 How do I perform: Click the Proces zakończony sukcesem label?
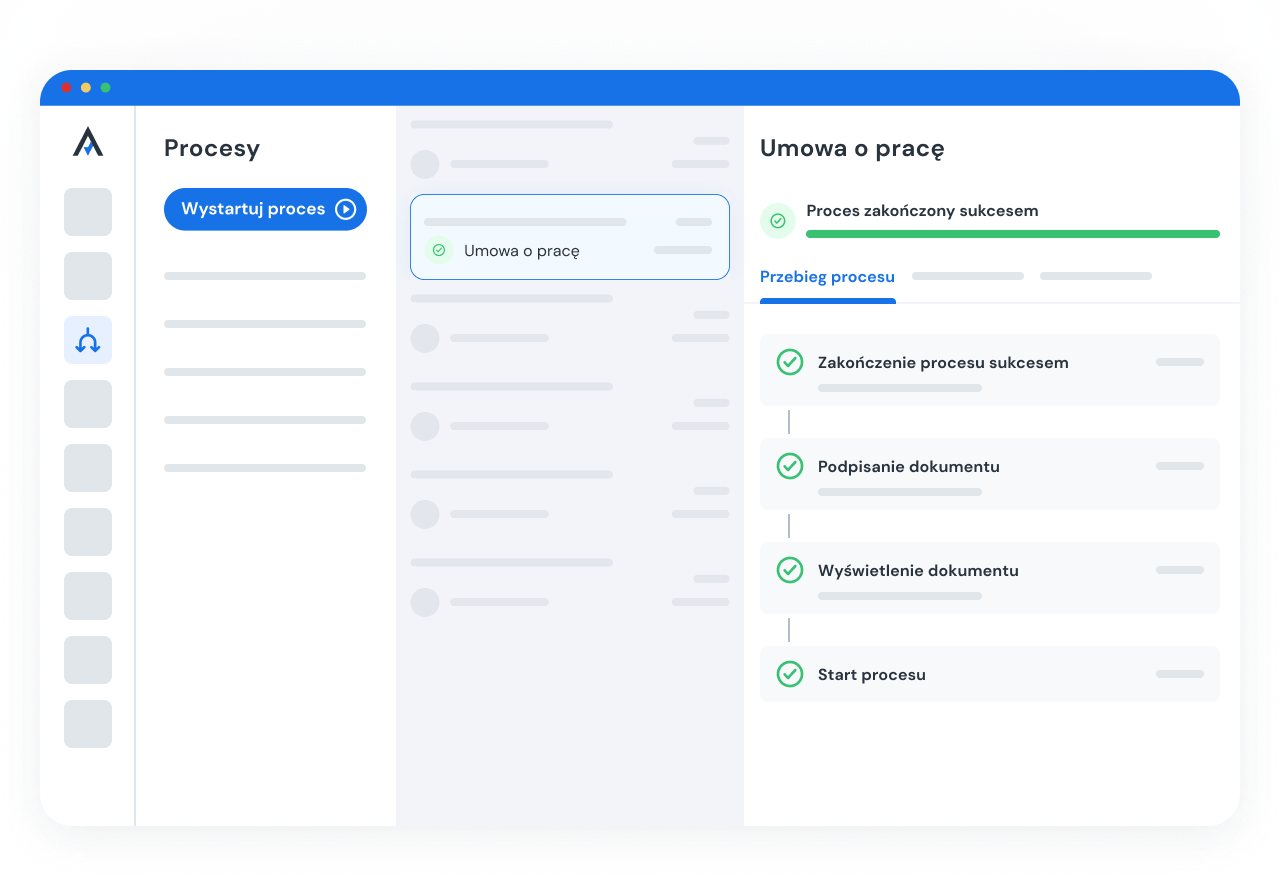[x=922, y=211]
